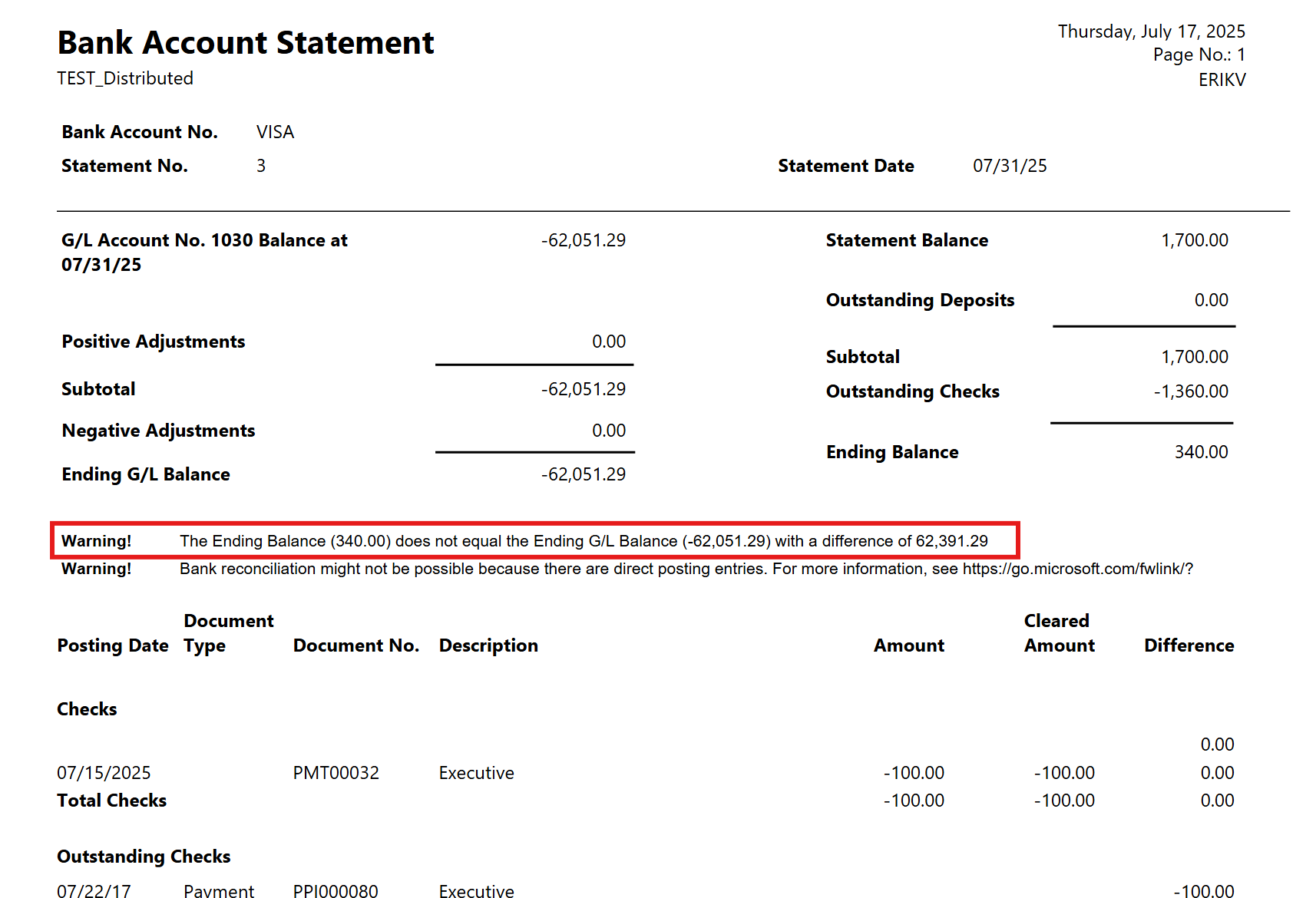
Task: Click the Negative Adjustments label
Action: coord(158,431)
